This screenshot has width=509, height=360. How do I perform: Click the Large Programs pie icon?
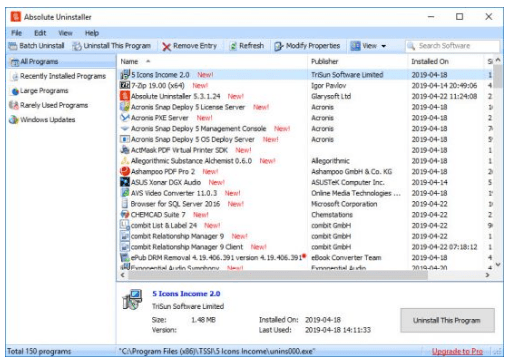pyautogui.click(x=15, y=91)
